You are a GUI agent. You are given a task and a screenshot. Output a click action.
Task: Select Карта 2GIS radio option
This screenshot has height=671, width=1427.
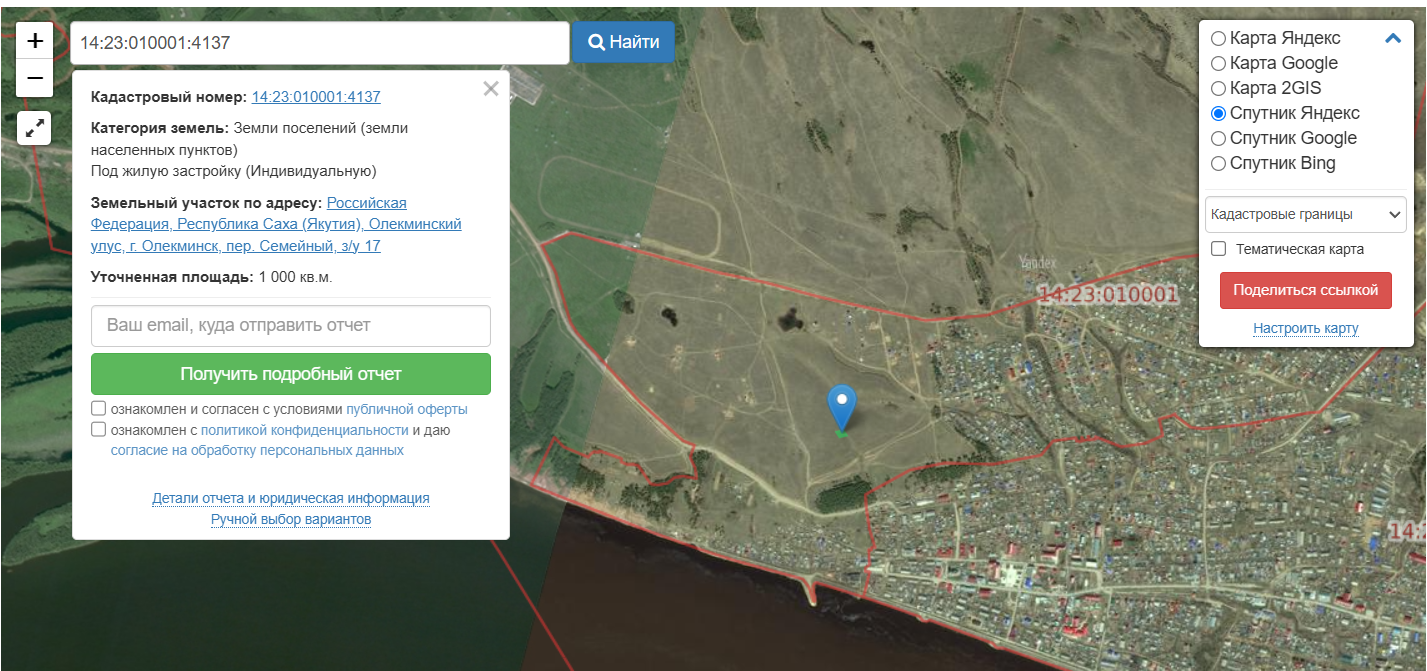(1218, 88)
